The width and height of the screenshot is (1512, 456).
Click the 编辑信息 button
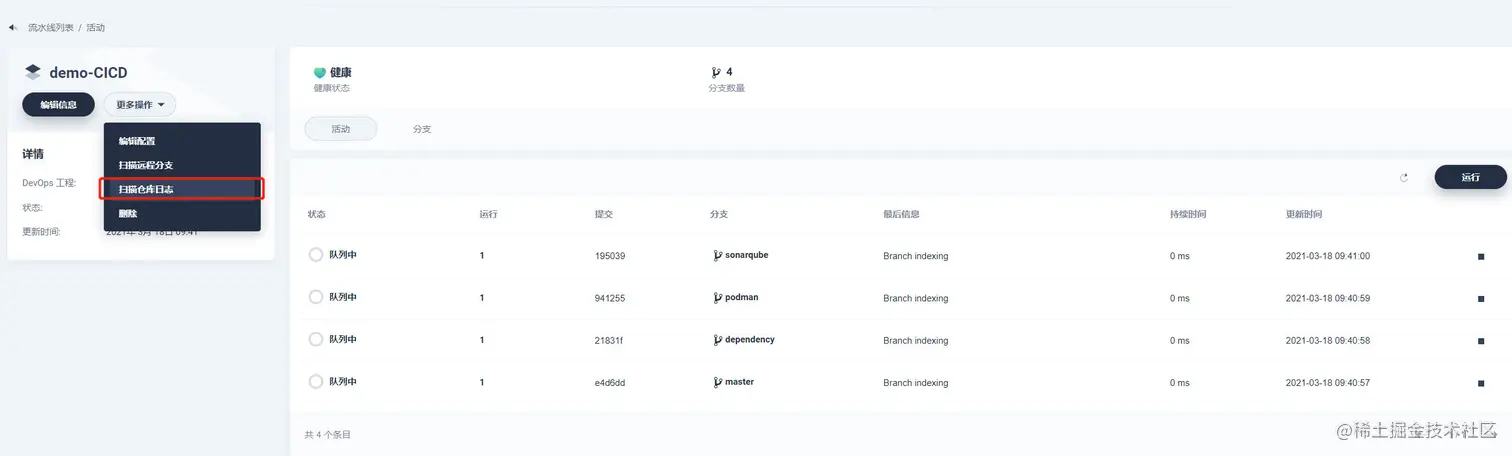(x=58, y=104)
